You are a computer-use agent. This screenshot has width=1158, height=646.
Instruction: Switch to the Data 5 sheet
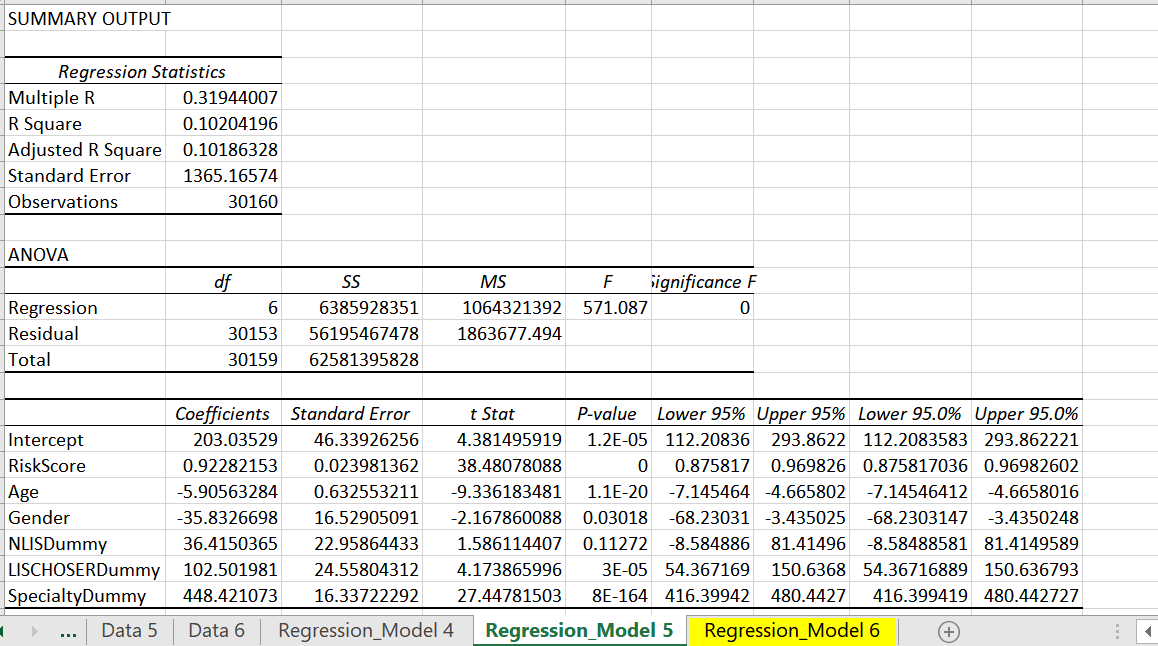point(129,631)
